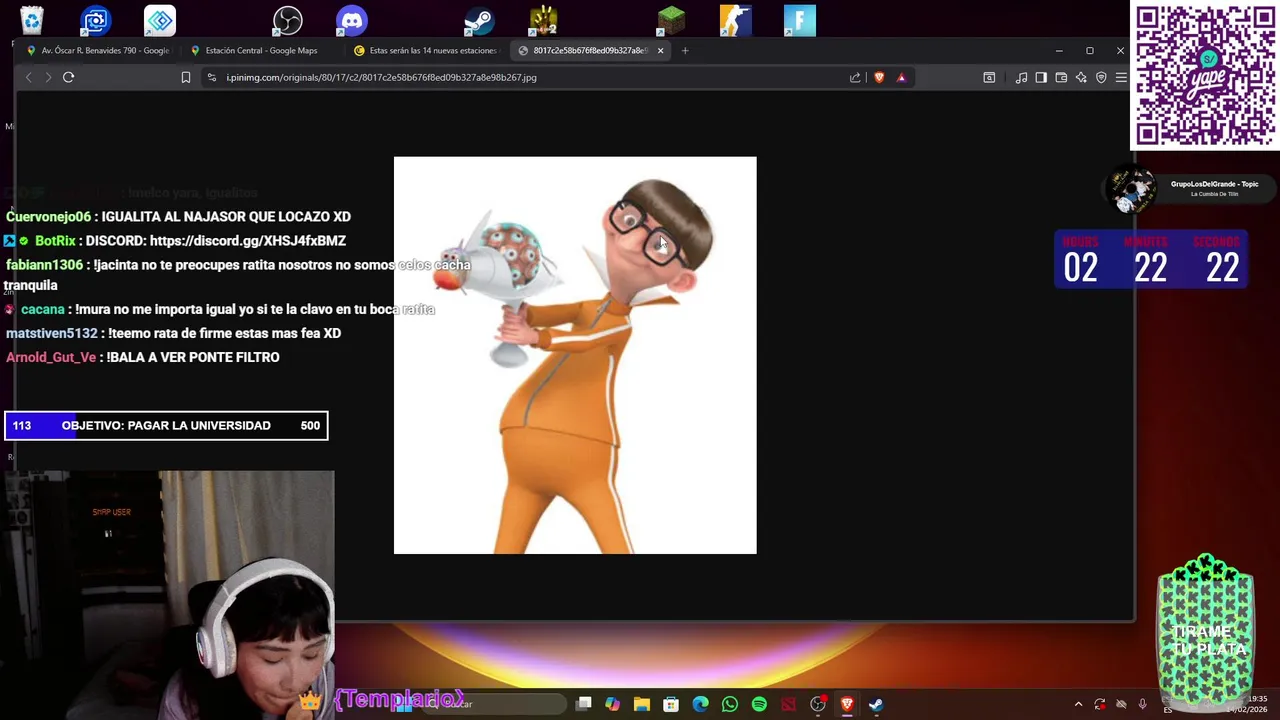Open the Brave Shields lion icon
1280x720 pixels.
coord(879,77)
